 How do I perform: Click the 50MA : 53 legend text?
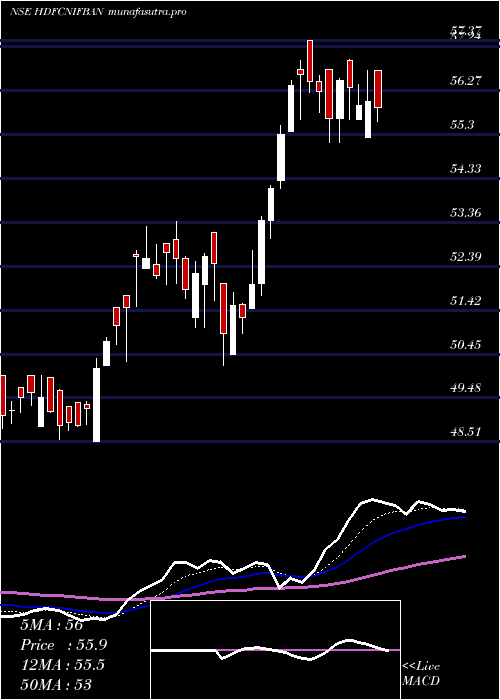point(56,684)
